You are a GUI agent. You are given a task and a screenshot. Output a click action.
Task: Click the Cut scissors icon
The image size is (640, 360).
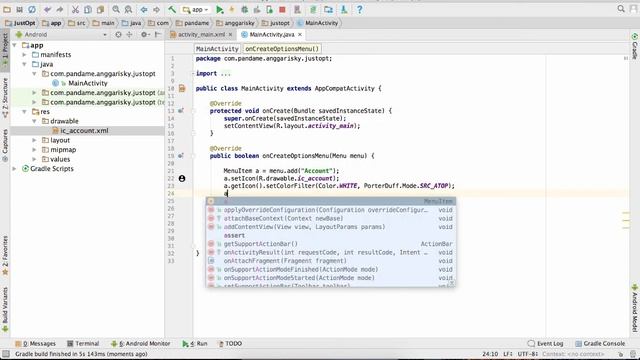coord(76,9)
